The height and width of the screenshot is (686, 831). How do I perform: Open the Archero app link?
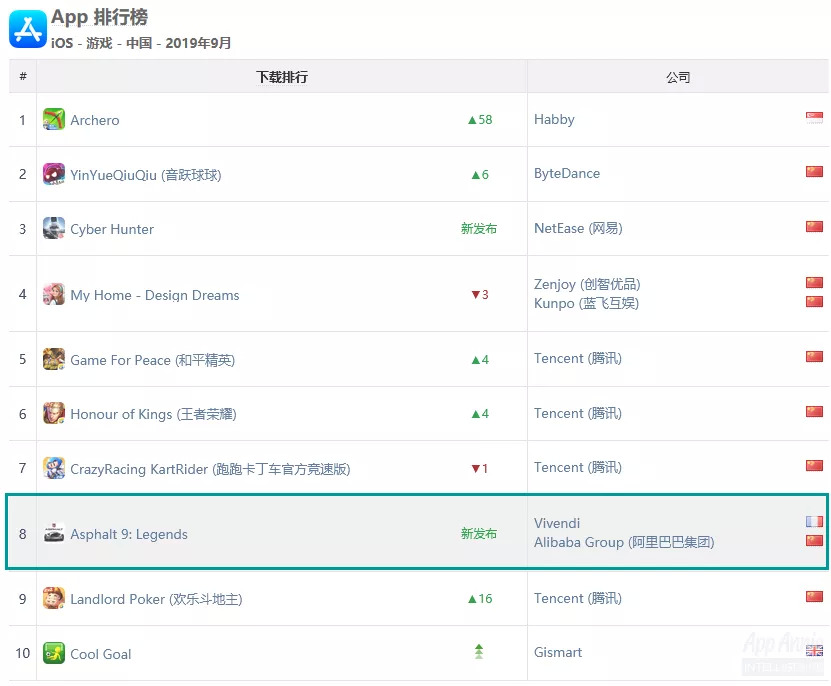(95, 120)
